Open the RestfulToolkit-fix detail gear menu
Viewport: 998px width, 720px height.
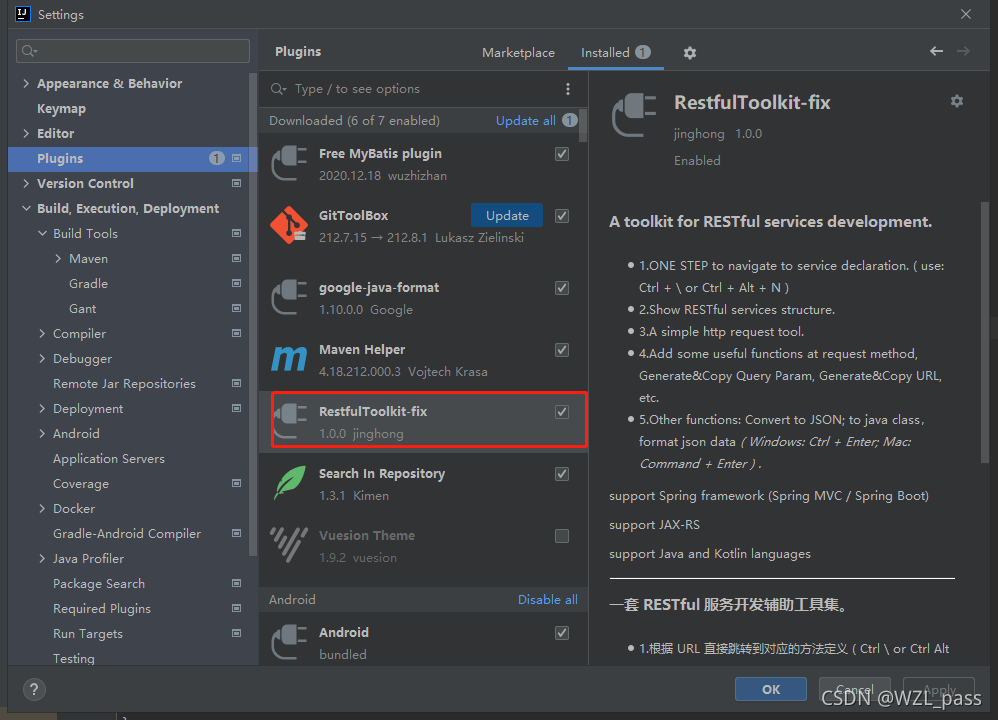coord(957,101)
